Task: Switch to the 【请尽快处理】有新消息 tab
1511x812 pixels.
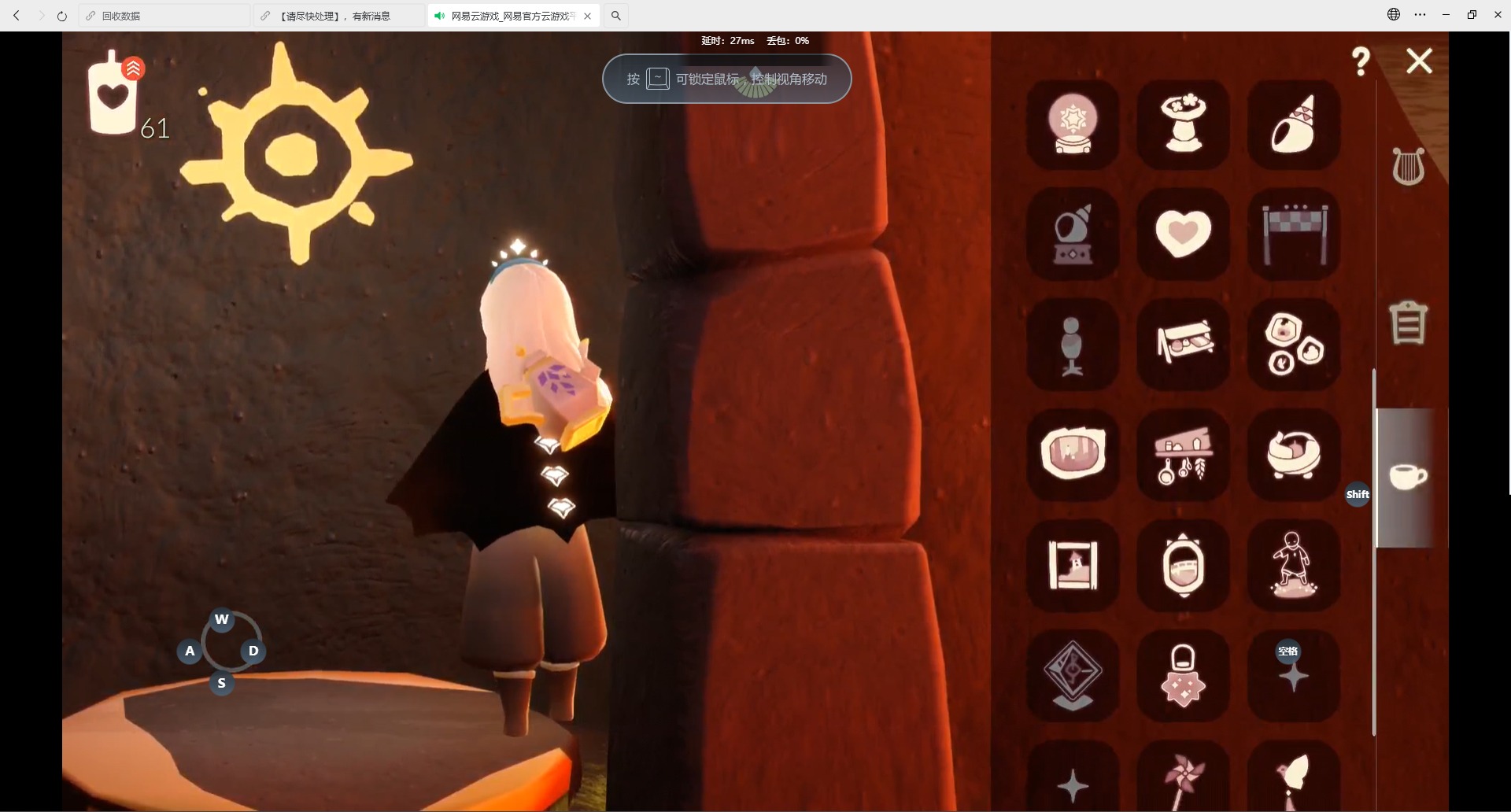Action: coord(339,16)
